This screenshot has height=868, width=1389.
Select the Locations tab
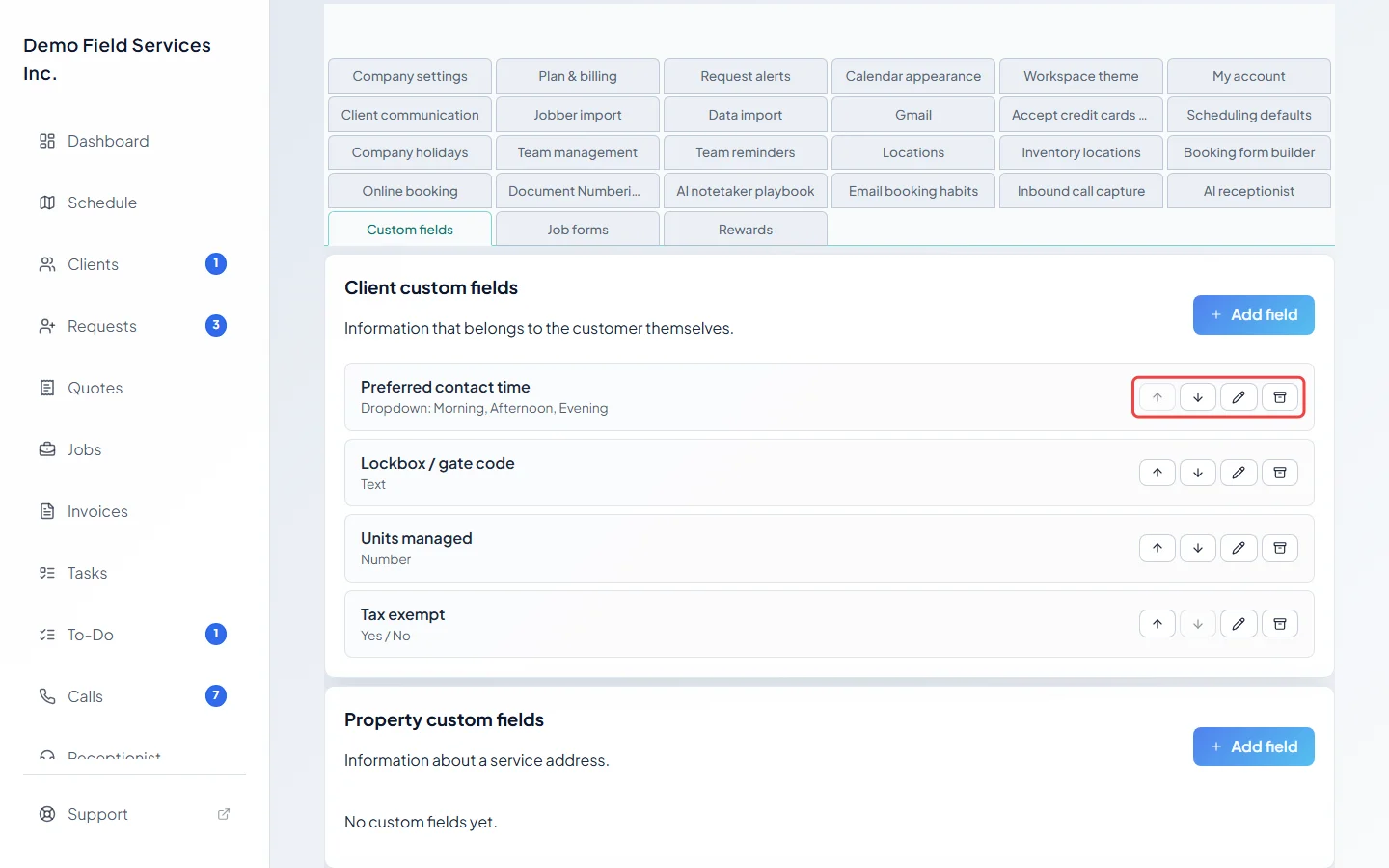[913, 152]
